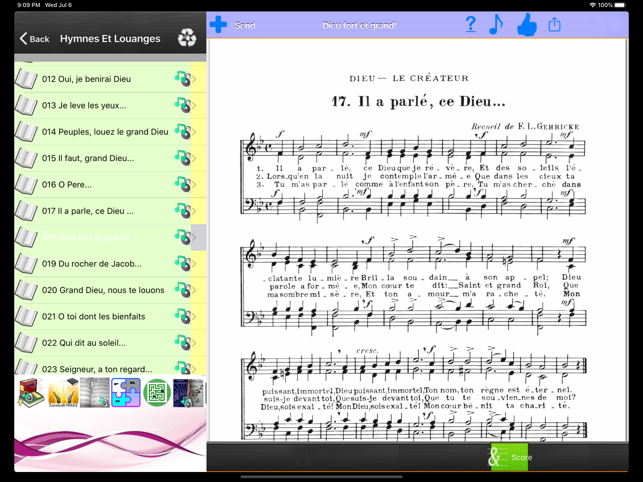Screen dimensions: 643x482
Task: Expand chevron on 015 Il faut, grand Dieu row
Action: pyautogui.click(x=194, y=158)
